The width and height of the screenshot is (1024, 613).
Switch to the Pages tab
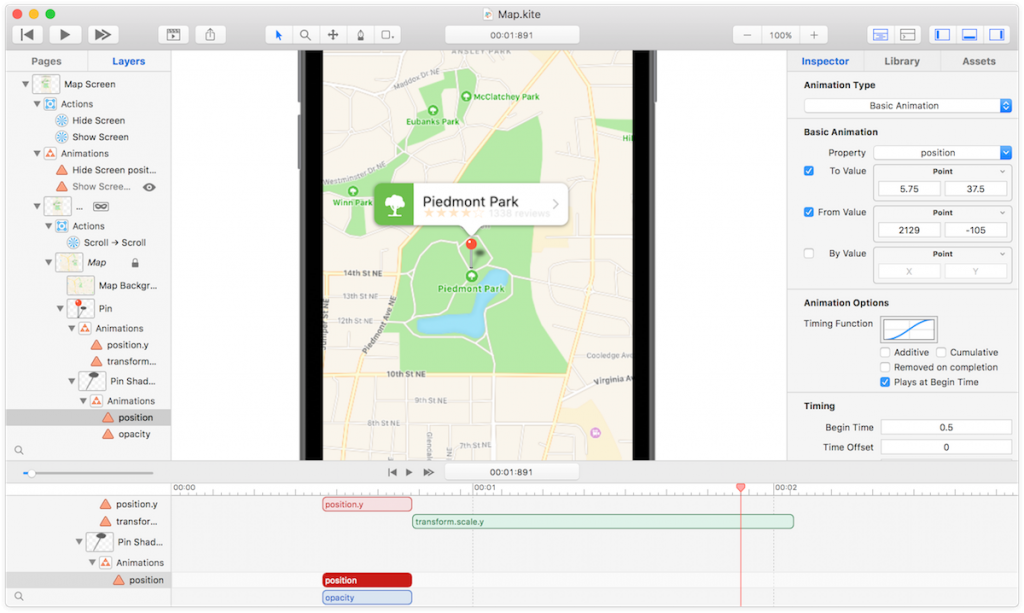pyautogui.click(x=46, y=61)
